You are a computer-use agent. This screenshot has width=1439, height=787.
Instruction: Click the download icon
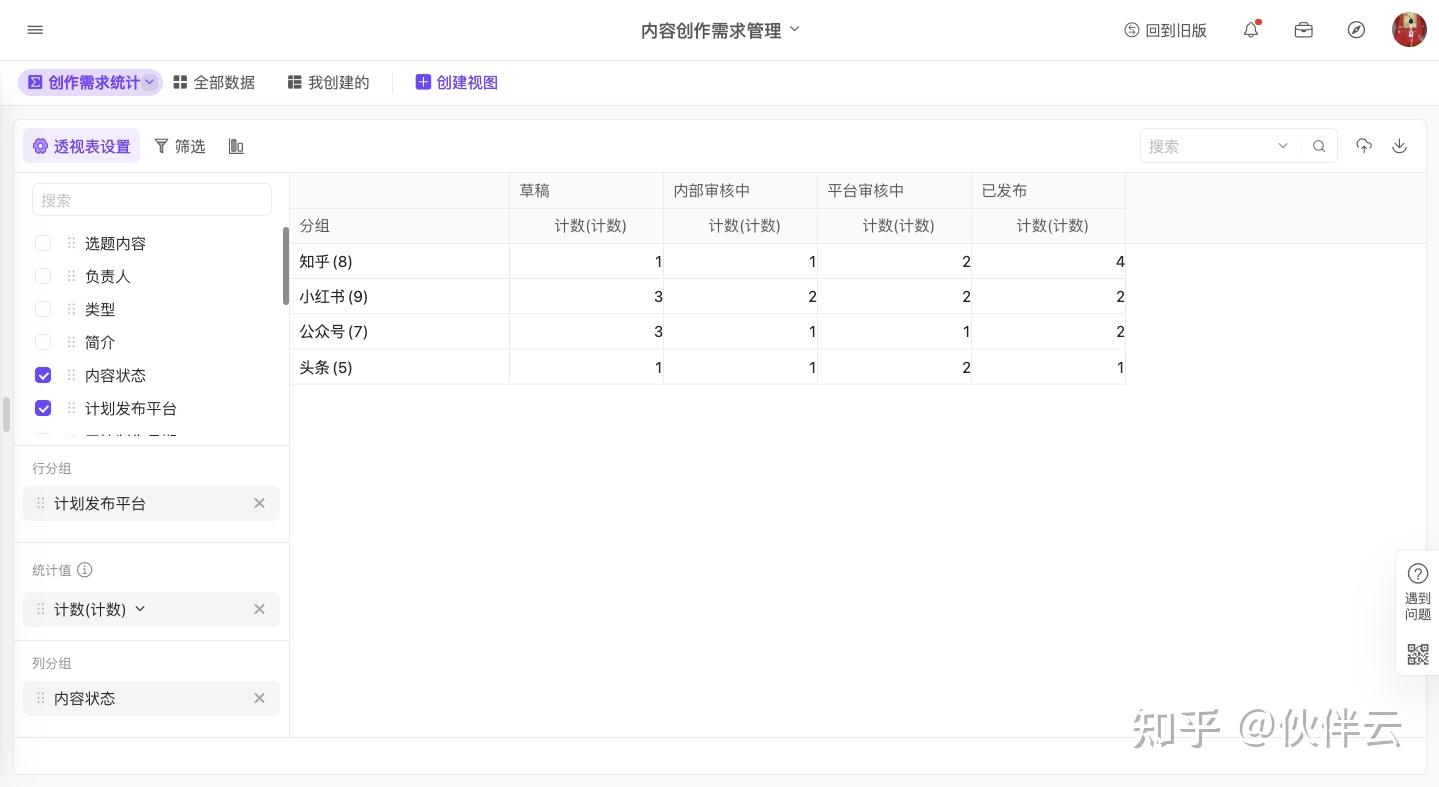pos(1400,146)
